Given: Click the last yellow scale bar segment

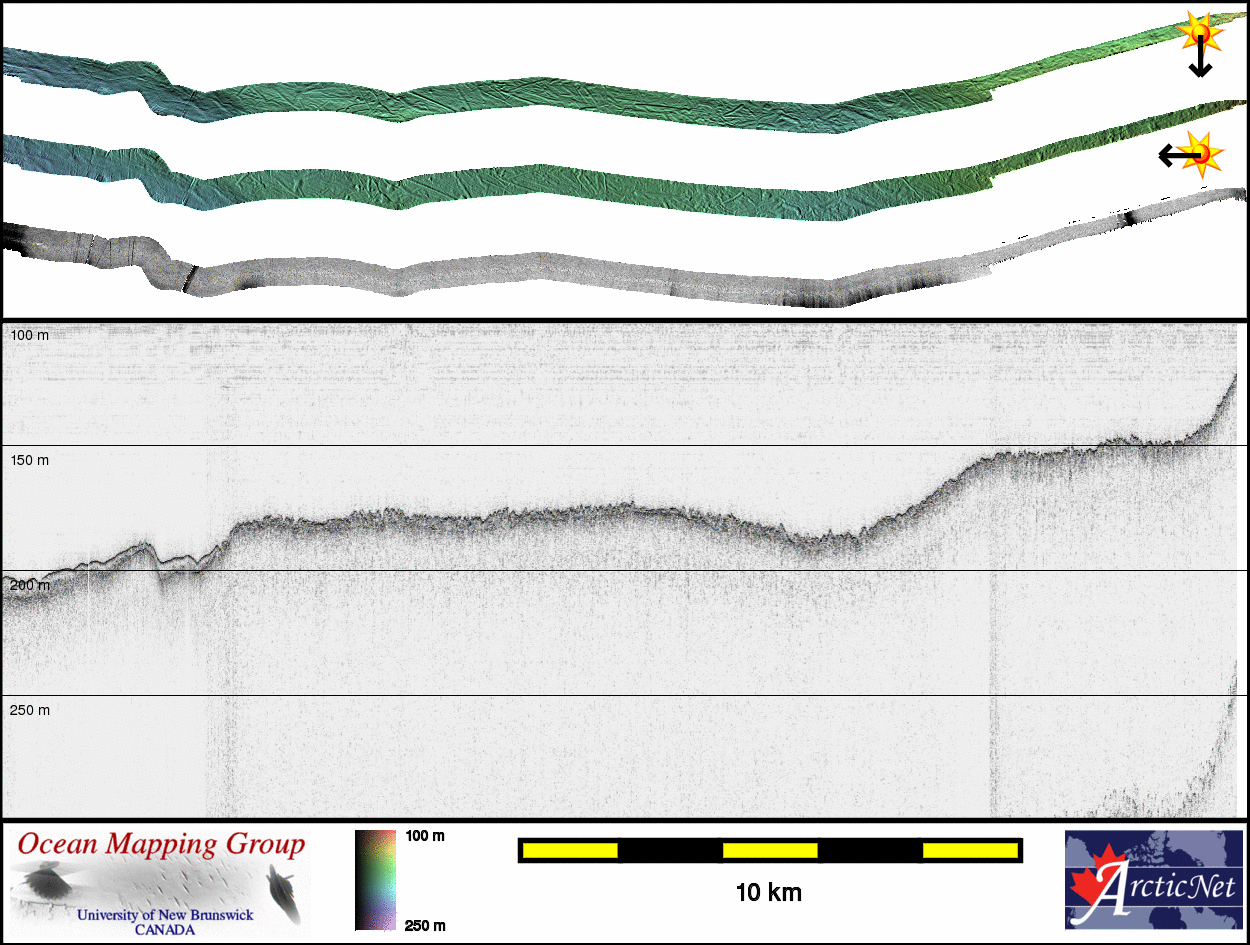Looking at the screenshot, I should tap(969, 850).
